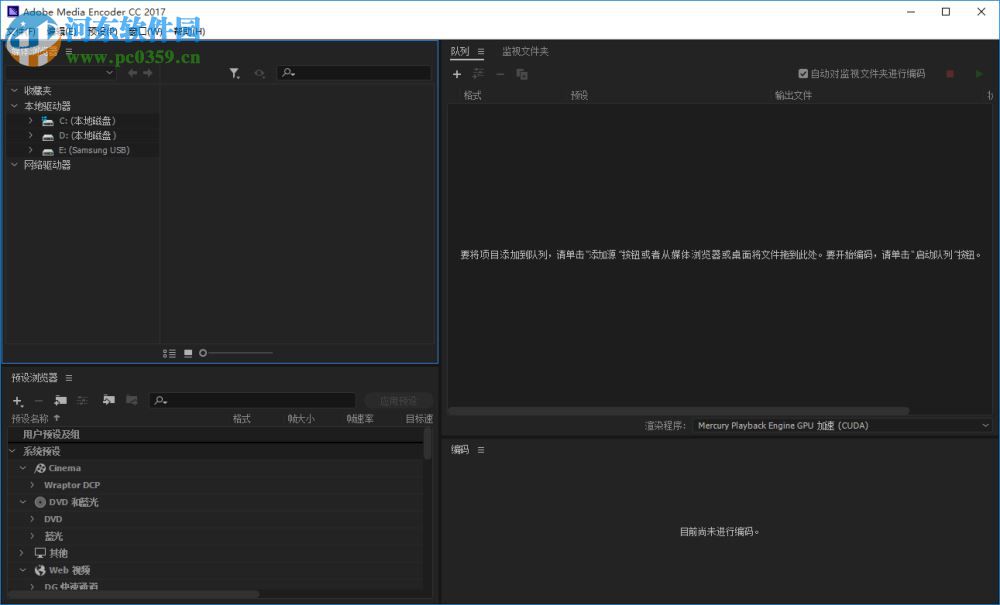Open the Preset Browser panel menu icon
Screen dimensions: 1000x605
click(x=67, y=377)
